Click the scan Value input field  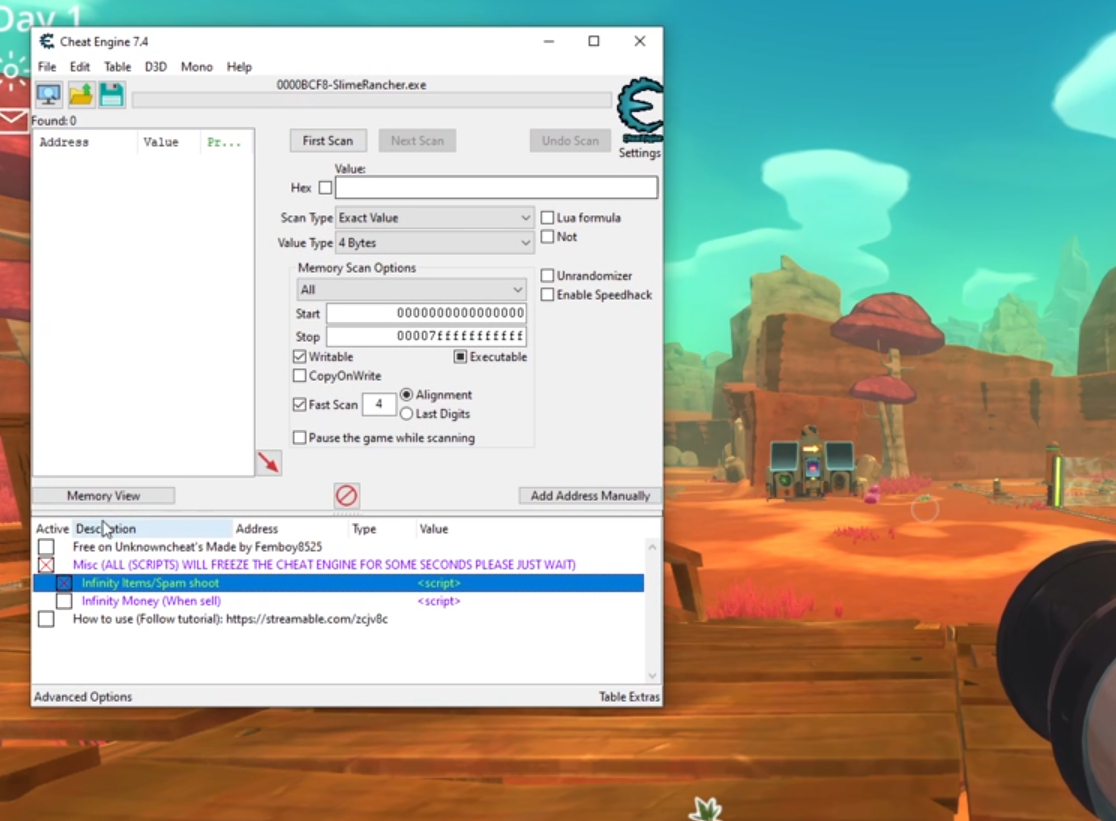coord(496,188)
